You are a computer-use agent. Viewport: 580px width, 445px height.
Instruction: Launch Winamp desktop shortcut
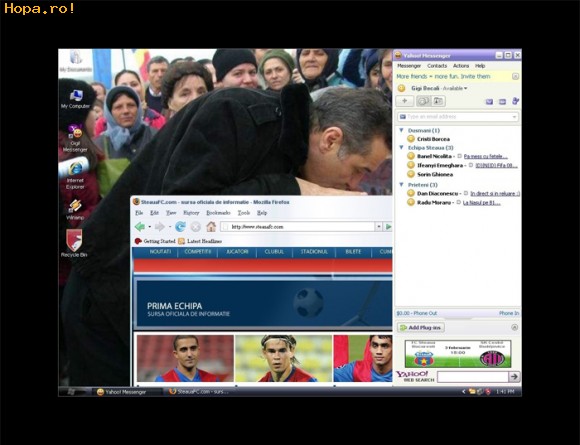(x=75, y=209)
